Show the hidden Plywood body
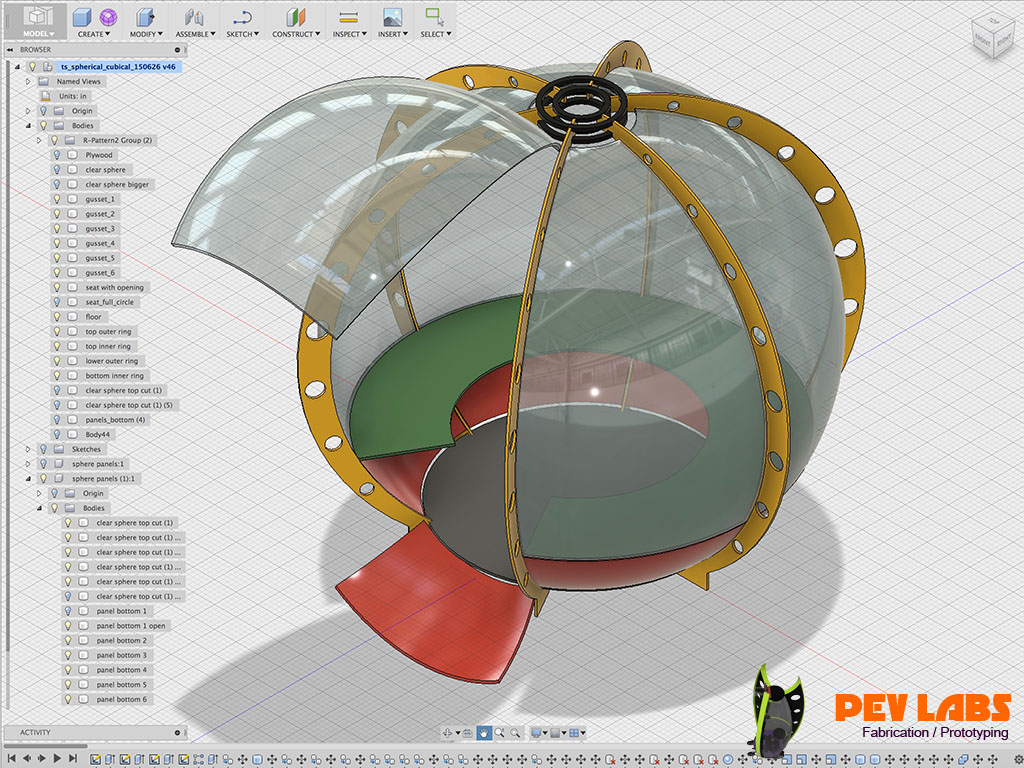The image size is (1024, 768). pyautogui.click(x=56, y=155)
